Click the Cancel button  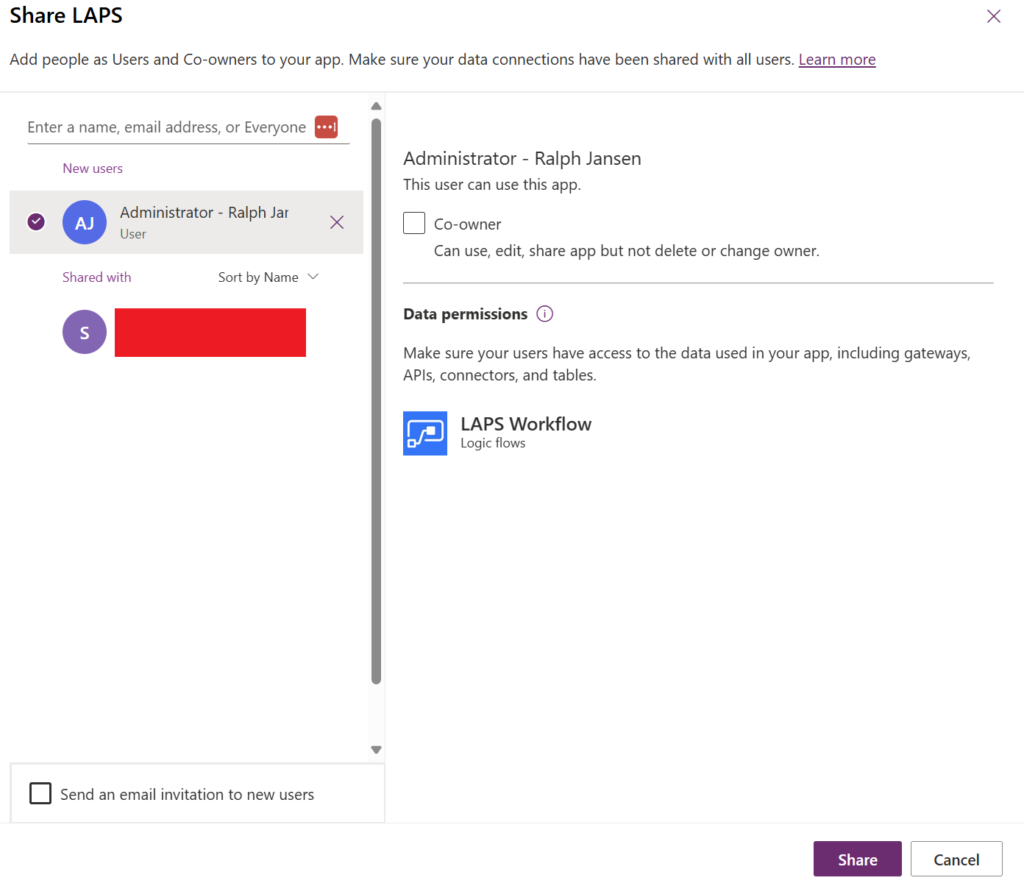(x=956, y=859)
